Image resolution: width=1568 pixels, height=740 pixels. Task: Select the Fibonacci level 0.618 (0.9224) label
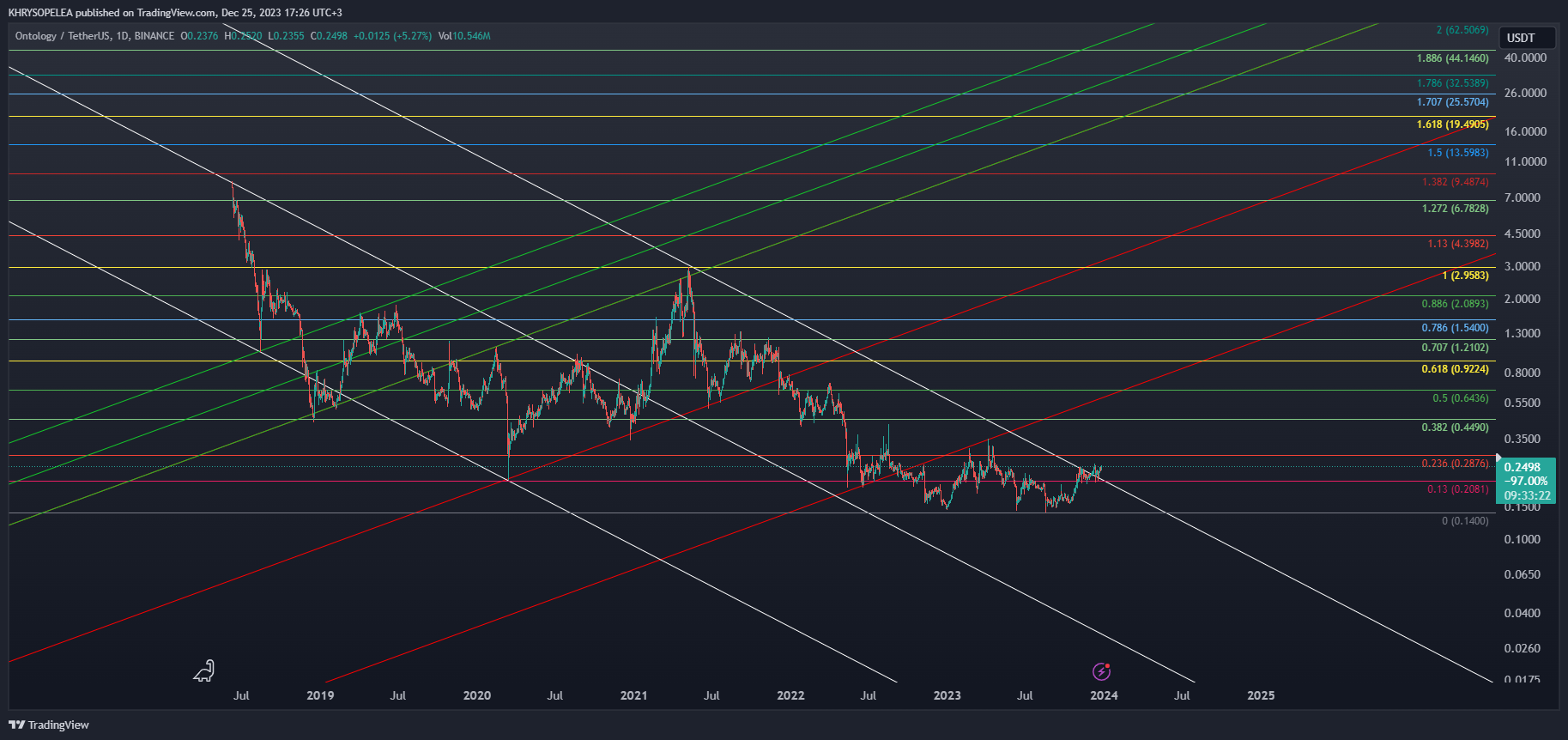coord(1455,369)
